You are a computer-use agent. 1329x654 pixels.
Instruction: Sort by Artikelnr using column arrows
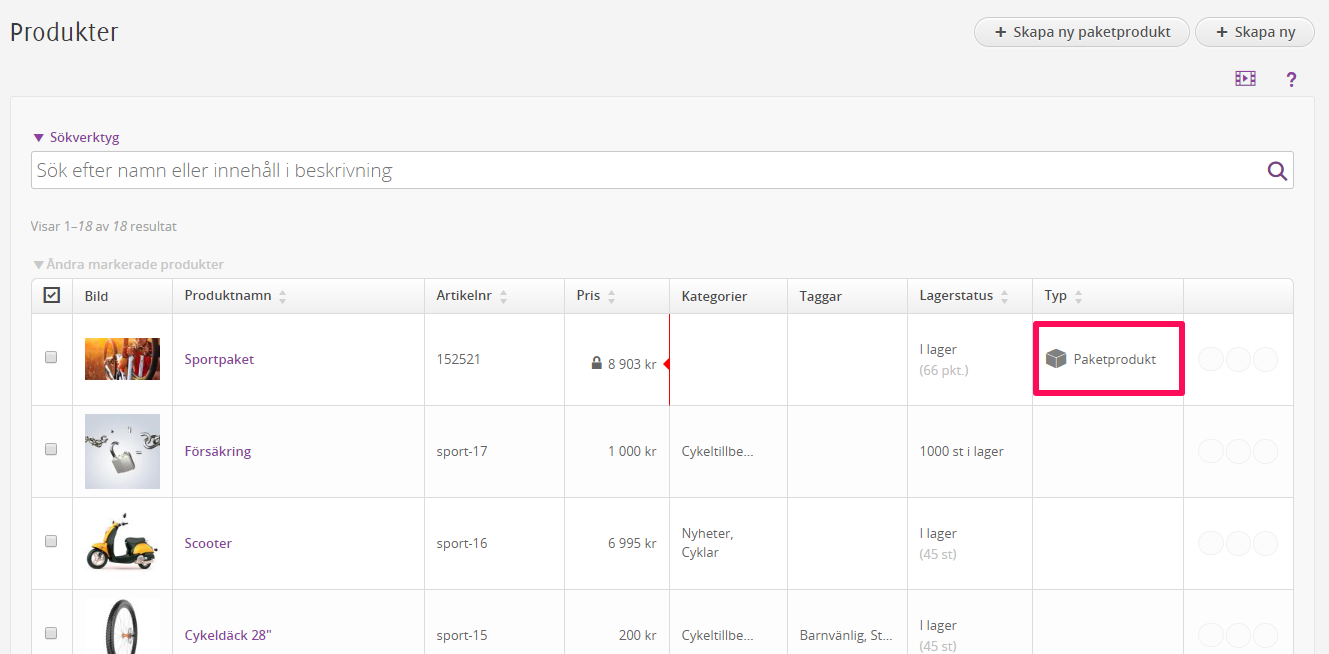pos(503,296)
